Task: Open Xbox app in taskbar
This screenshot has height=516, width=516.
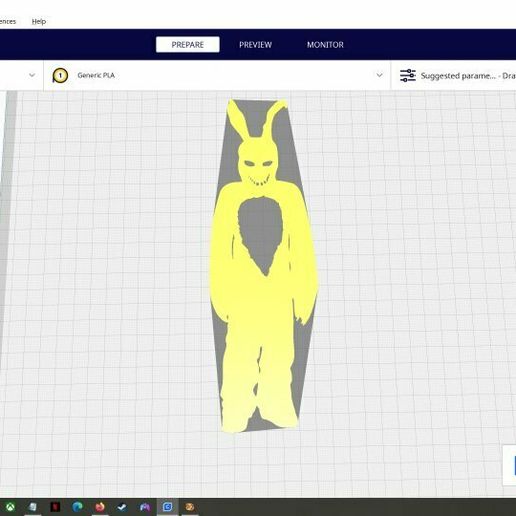Action: [x=11, y=507]
